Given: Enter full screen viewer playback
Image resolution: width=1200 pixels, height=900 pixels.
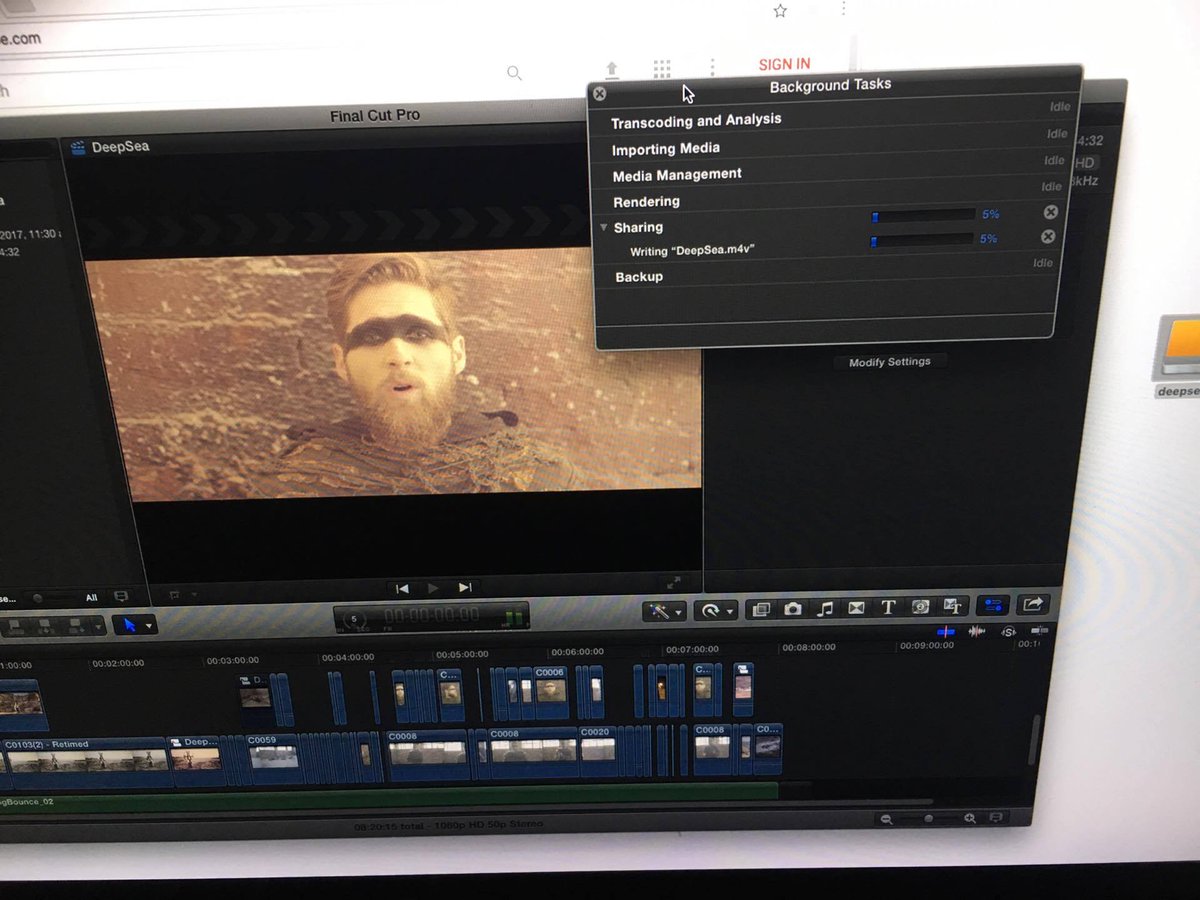Looking at the screenshot, I should coord(674,583).
